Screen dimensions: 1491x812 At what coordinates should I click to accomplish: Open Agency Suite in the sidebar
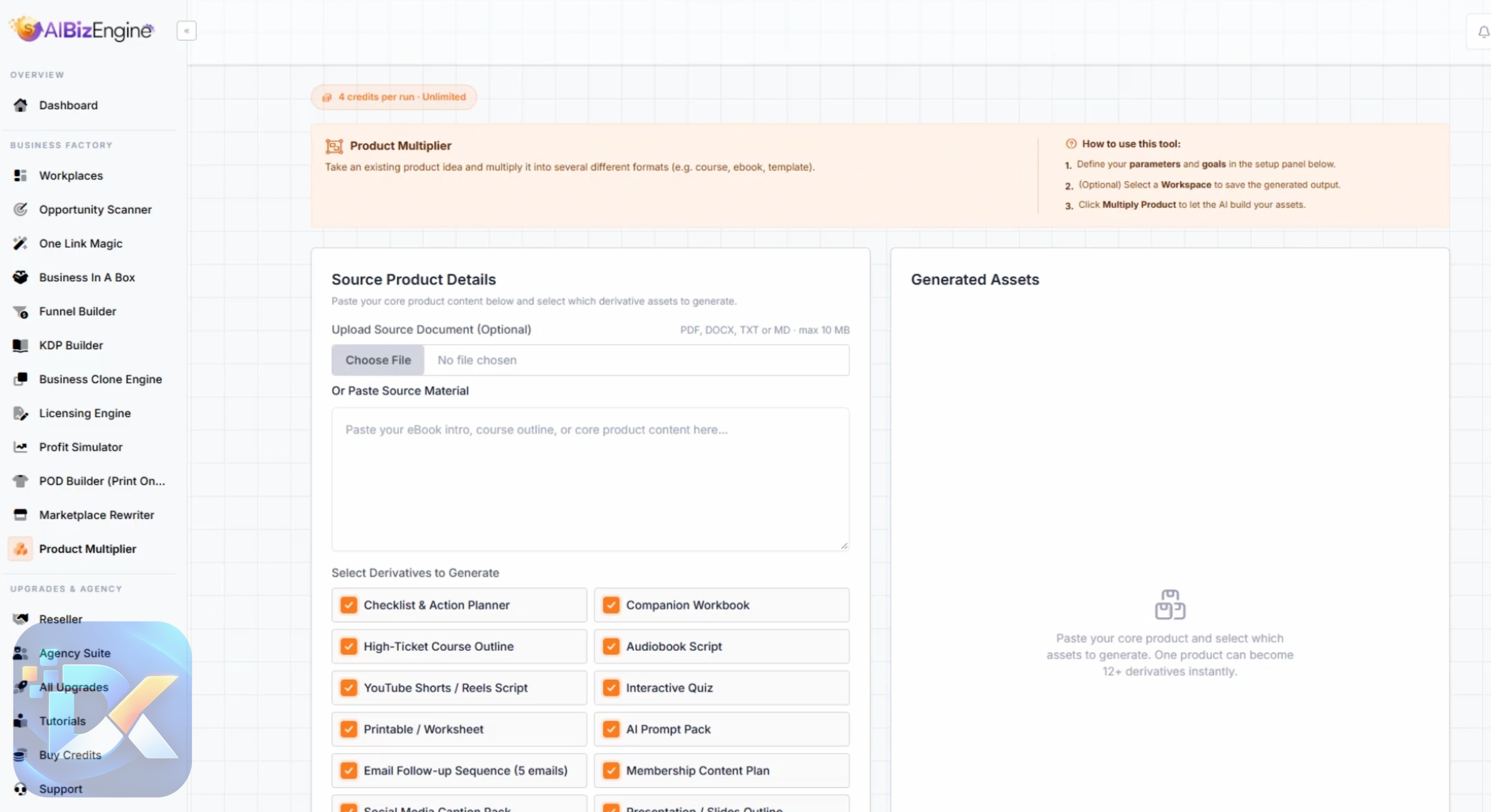(x=75, y=653)
